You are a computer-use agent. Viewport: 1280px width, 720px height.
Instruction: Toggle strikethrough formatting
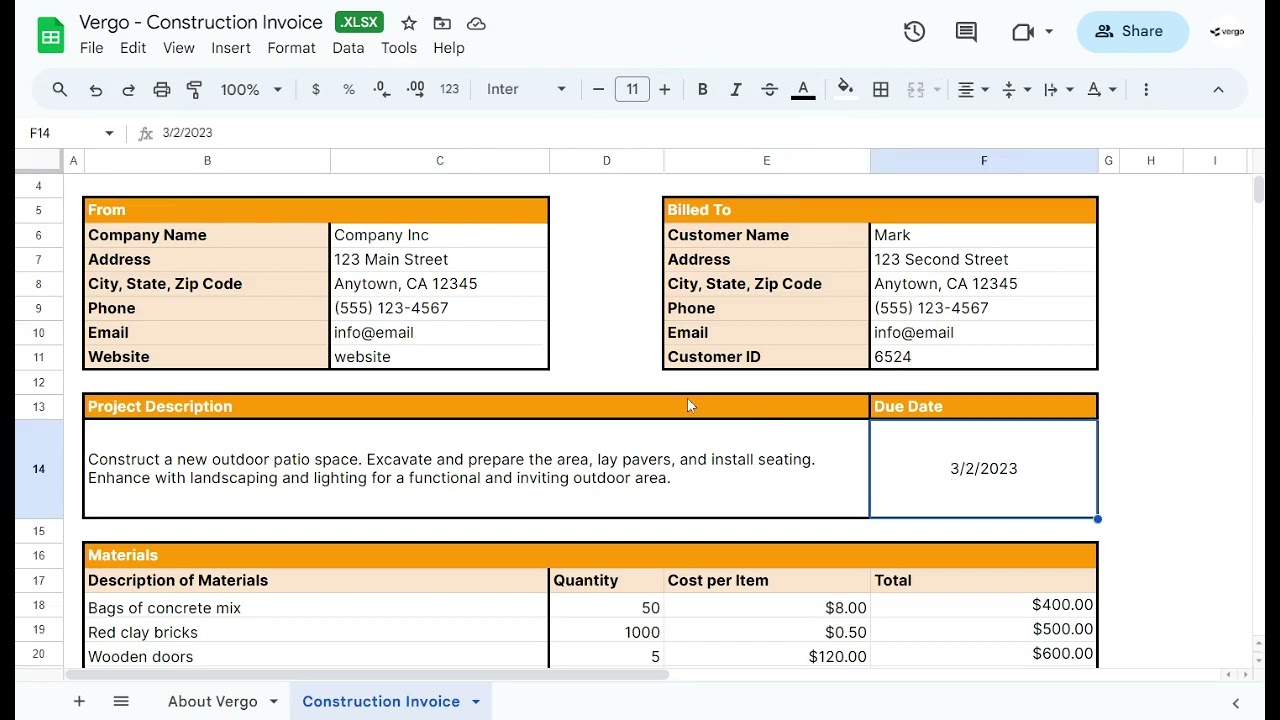point(769,89)
